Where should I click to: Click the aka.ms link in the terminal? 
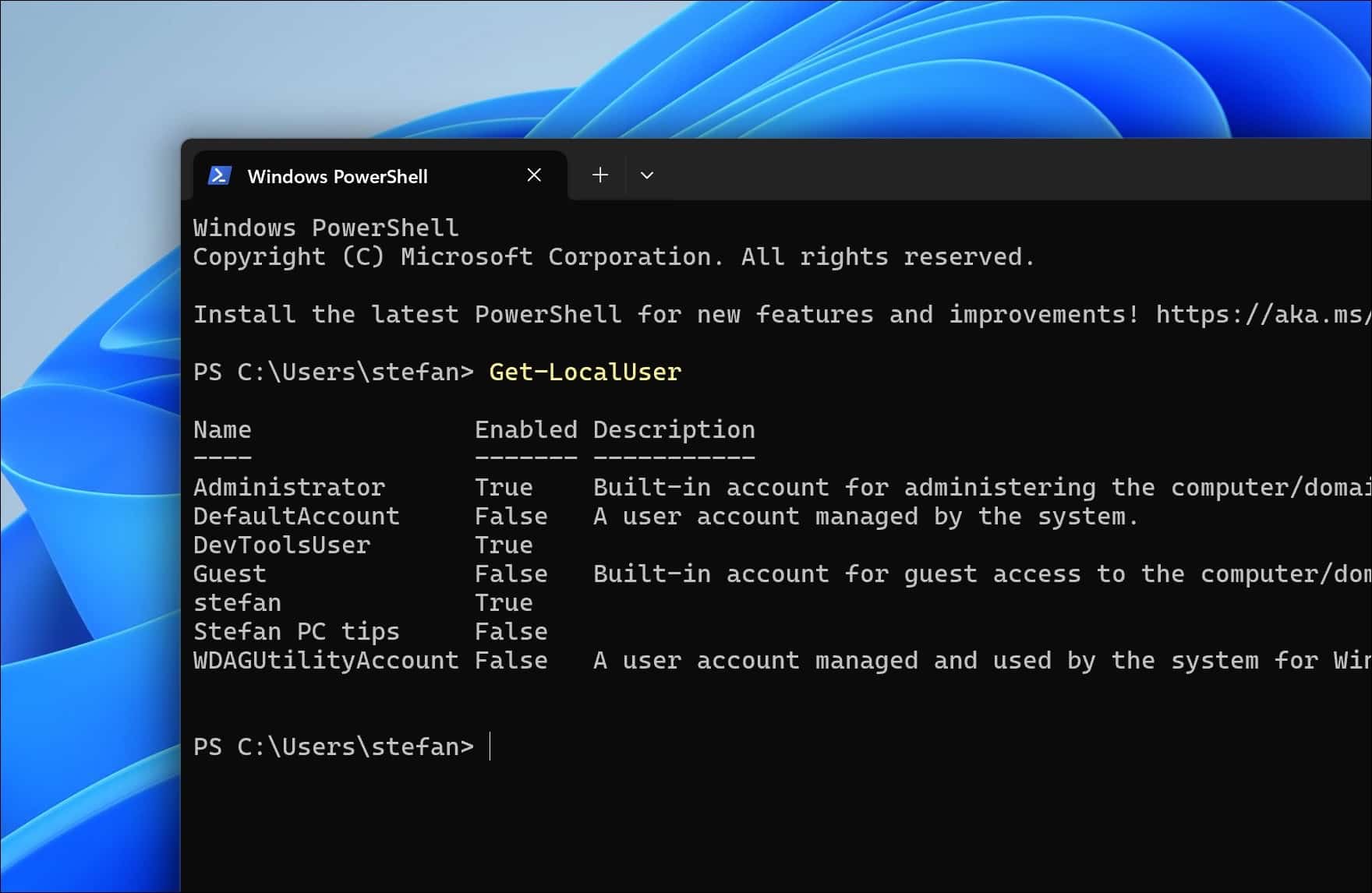point(1262,315)
